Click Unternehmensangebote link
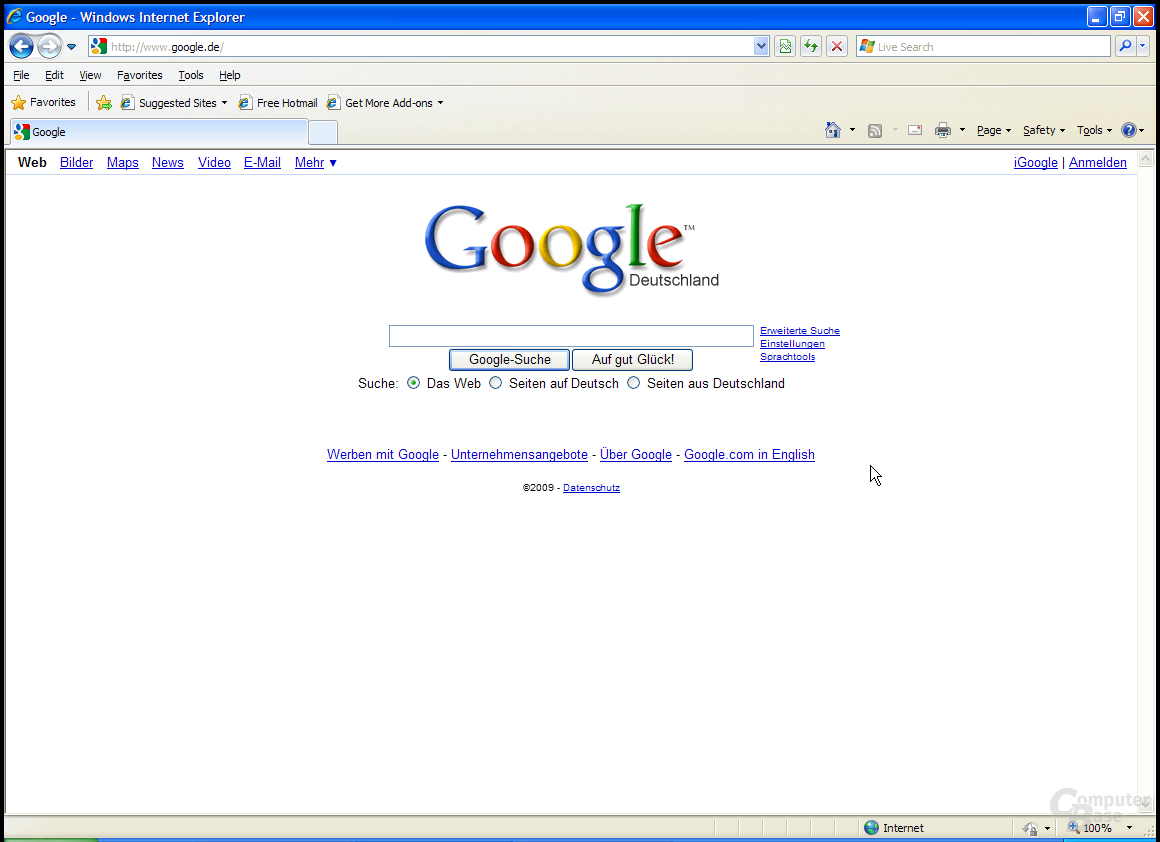This screenshot has width=1160, height=842. point(519,454)
